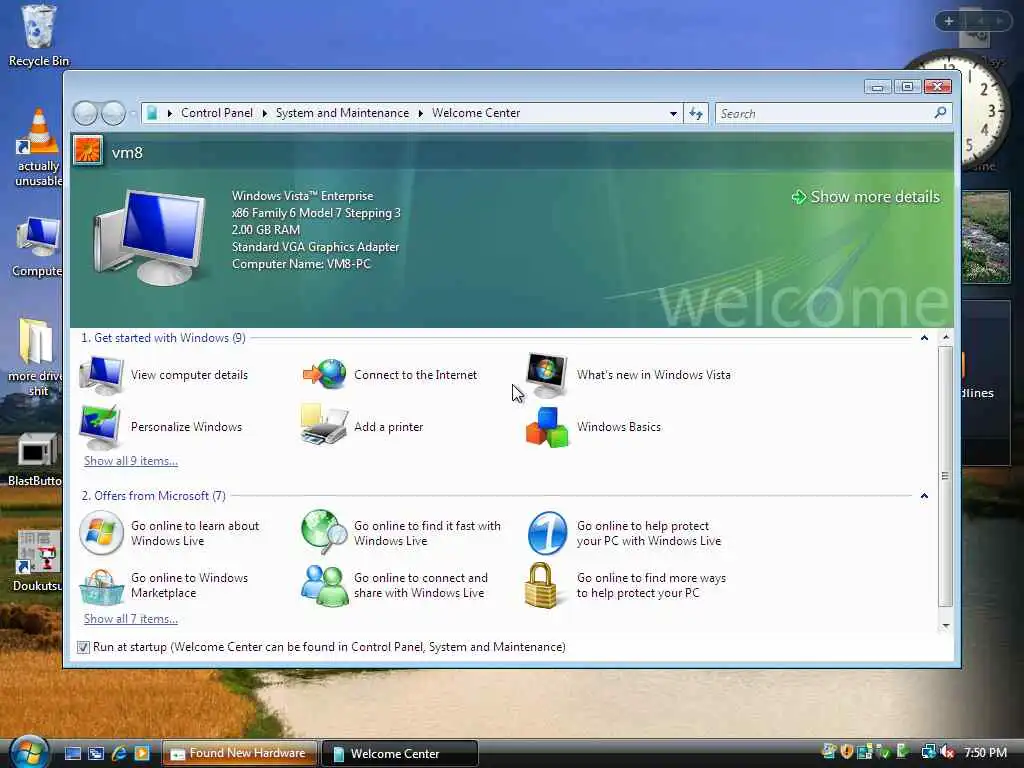The image size is (1024, 768).
Task: Click Welcome Center taskbar button
Action: pos(400,753)
